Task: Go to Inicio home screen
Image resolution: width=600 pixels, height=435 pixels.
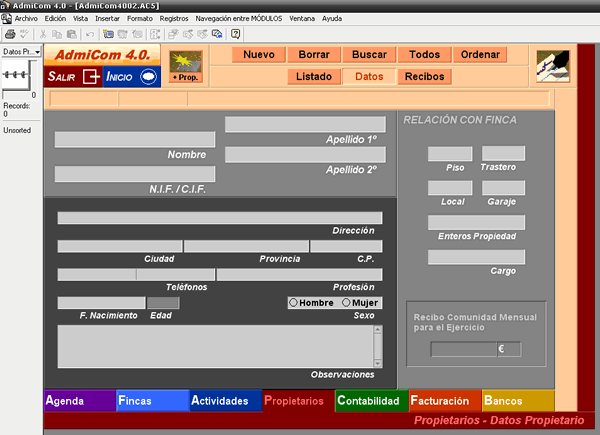Action: 132,77
